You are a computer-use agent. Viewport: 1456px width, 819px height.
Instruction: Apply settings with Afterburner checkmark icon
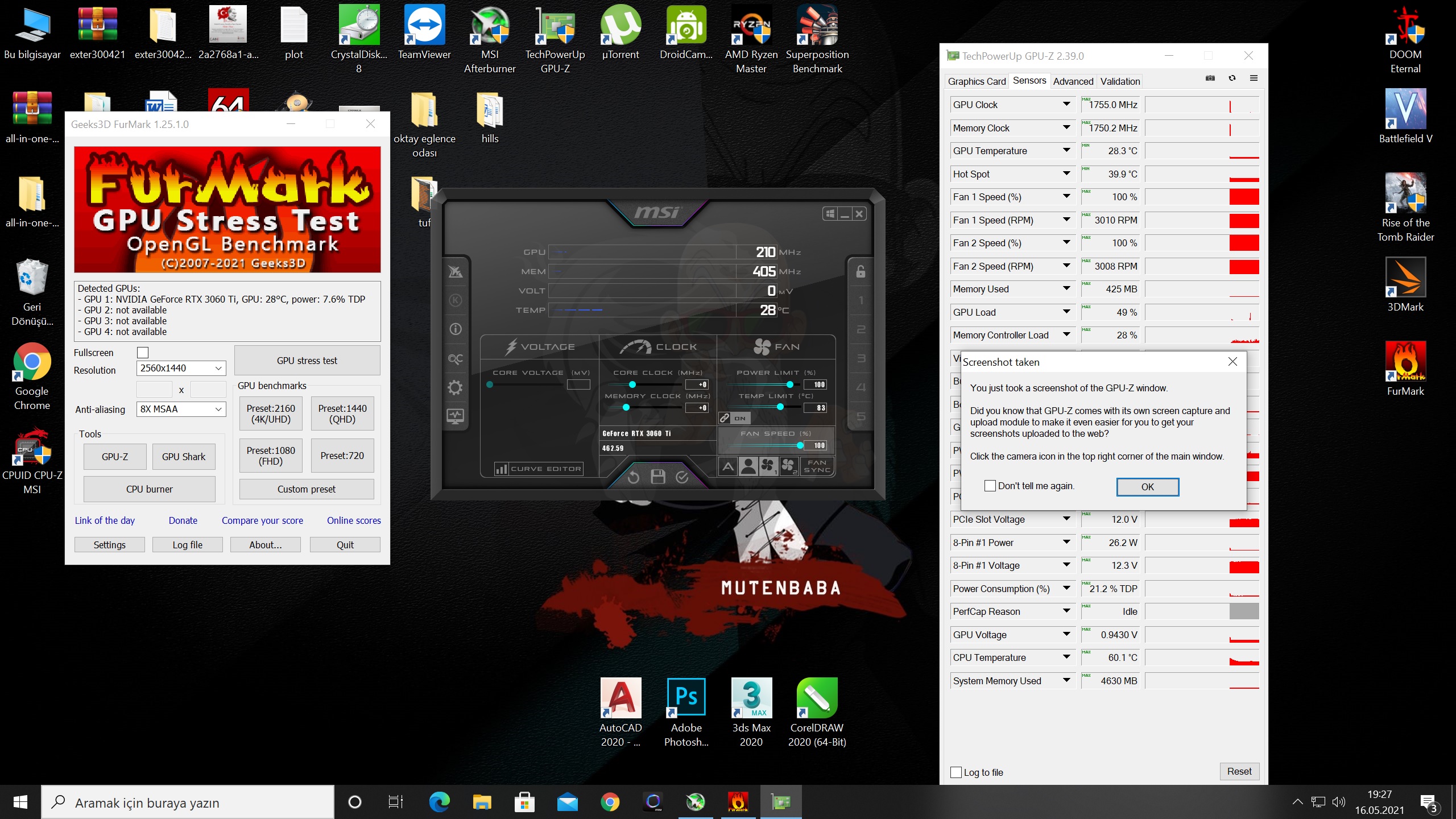point(682,477)
